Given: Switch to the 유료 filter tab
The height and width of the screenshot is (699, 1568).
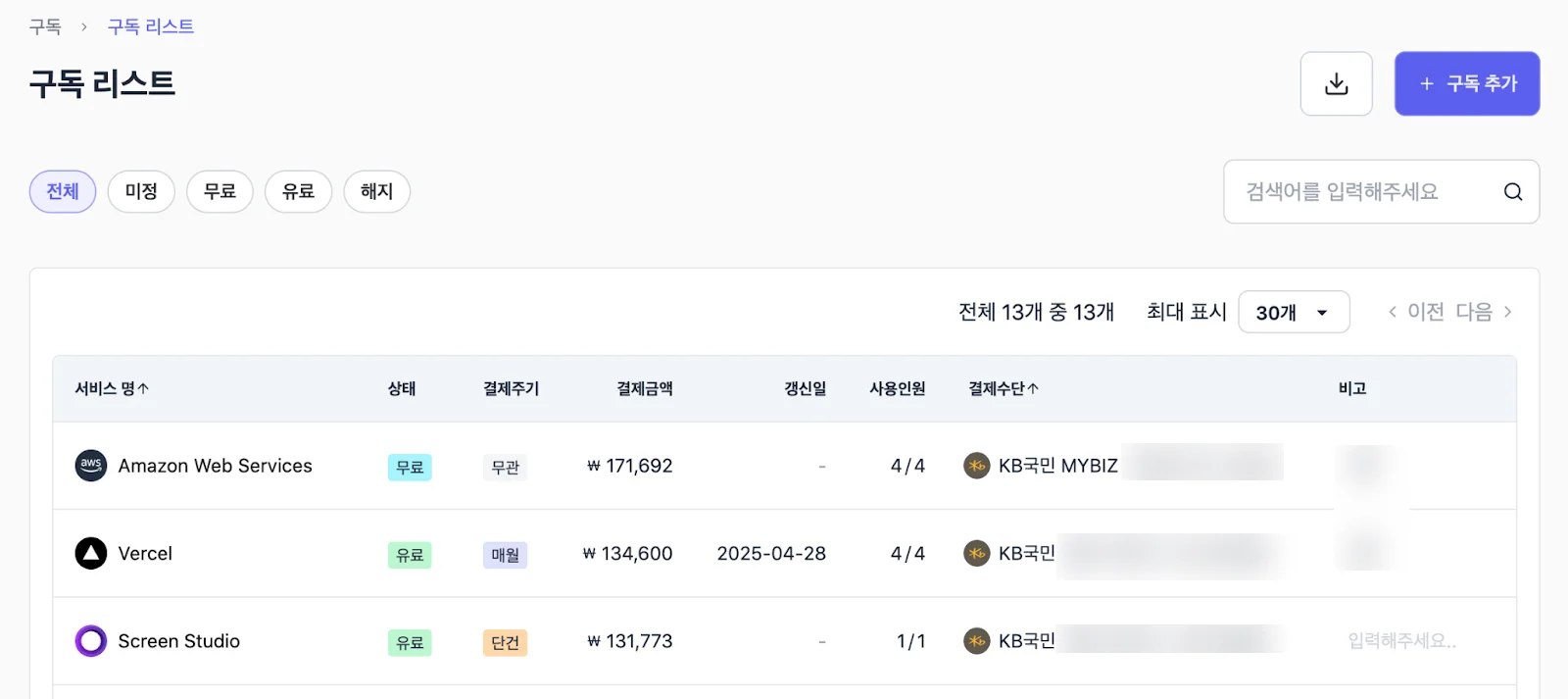Looking at the screenshot, I should coord(298,191).
